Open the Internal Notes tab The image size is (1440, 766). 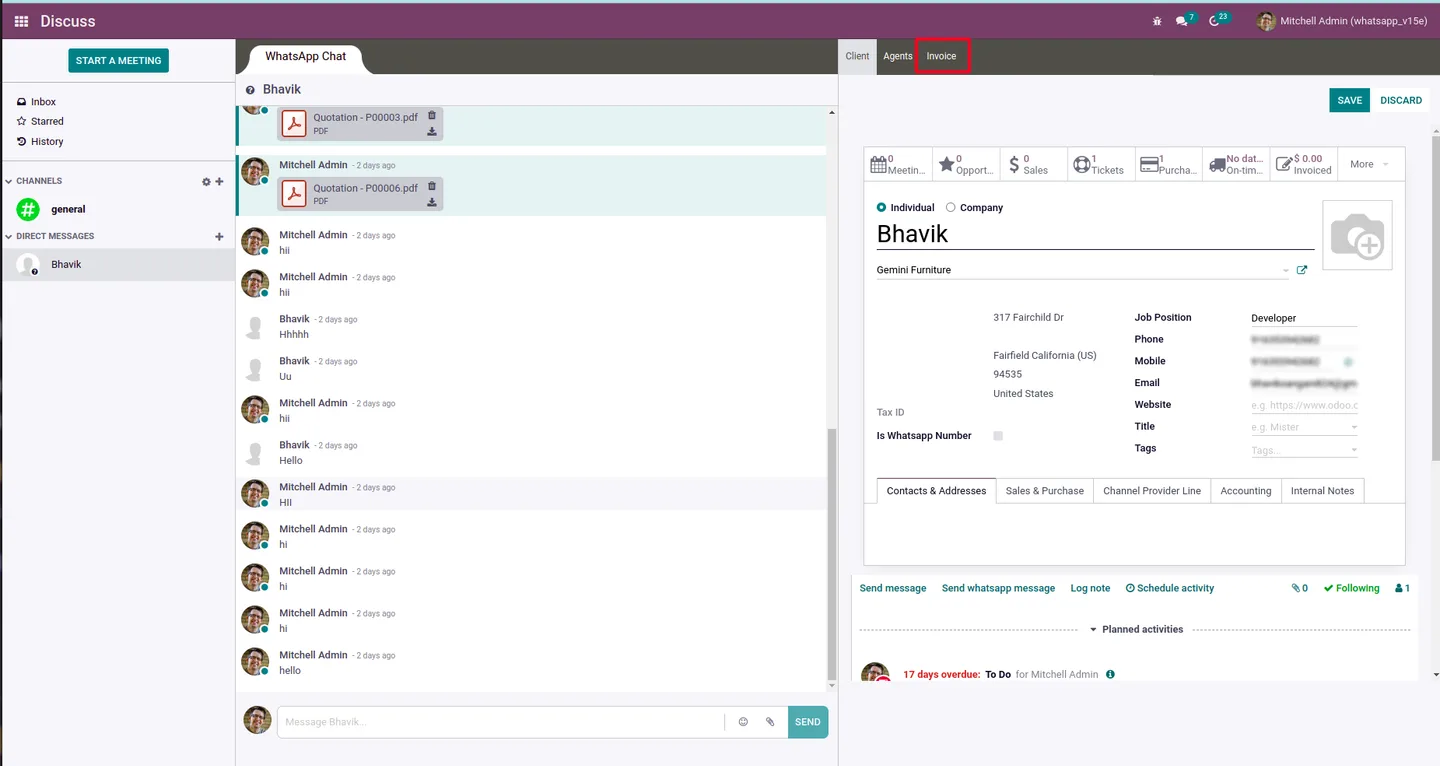[x=1322, y=491]
